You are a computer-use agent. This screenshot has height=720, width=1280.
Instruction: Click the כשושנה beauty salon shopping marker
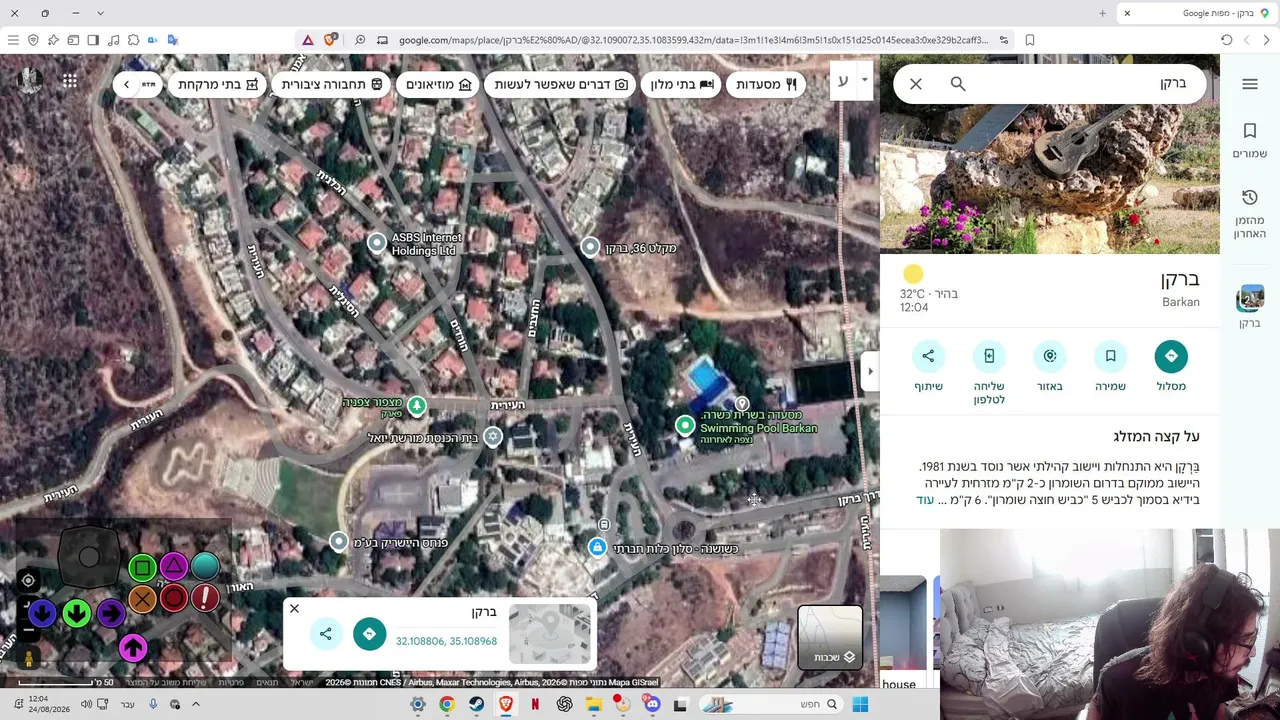(597, 547)
